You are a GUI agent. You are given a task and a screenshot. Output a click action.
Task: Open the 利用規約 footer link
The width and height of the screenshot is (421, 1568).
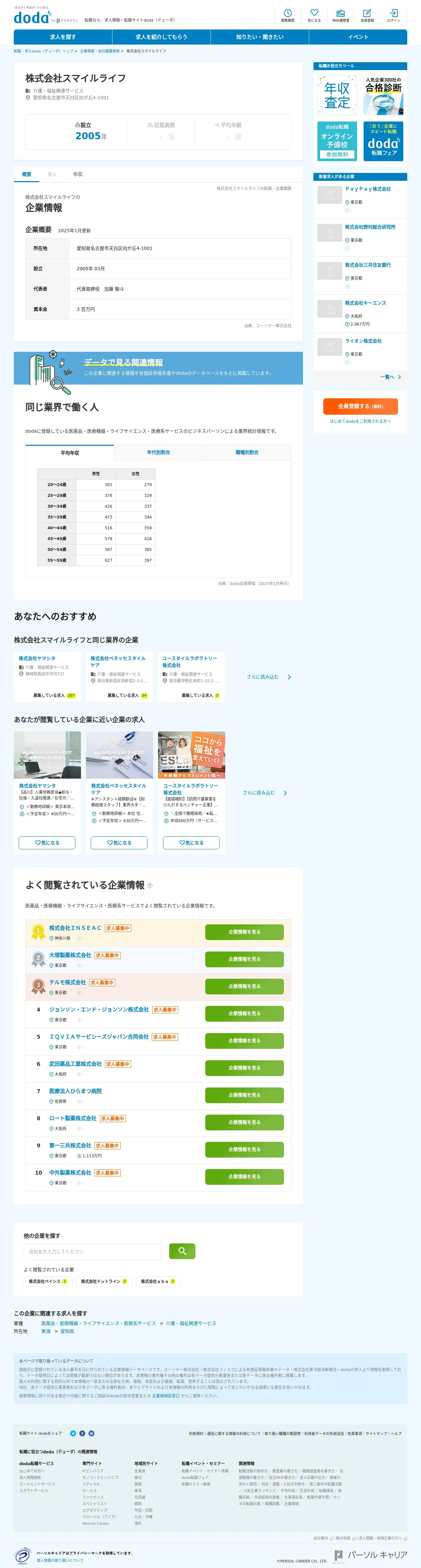[x=195, y=1433]
